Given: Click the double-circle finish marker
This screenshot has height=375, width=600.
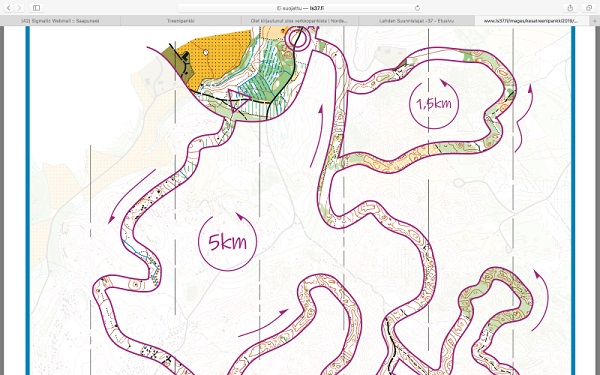Looking at the screenshot, I should point(297,38).
